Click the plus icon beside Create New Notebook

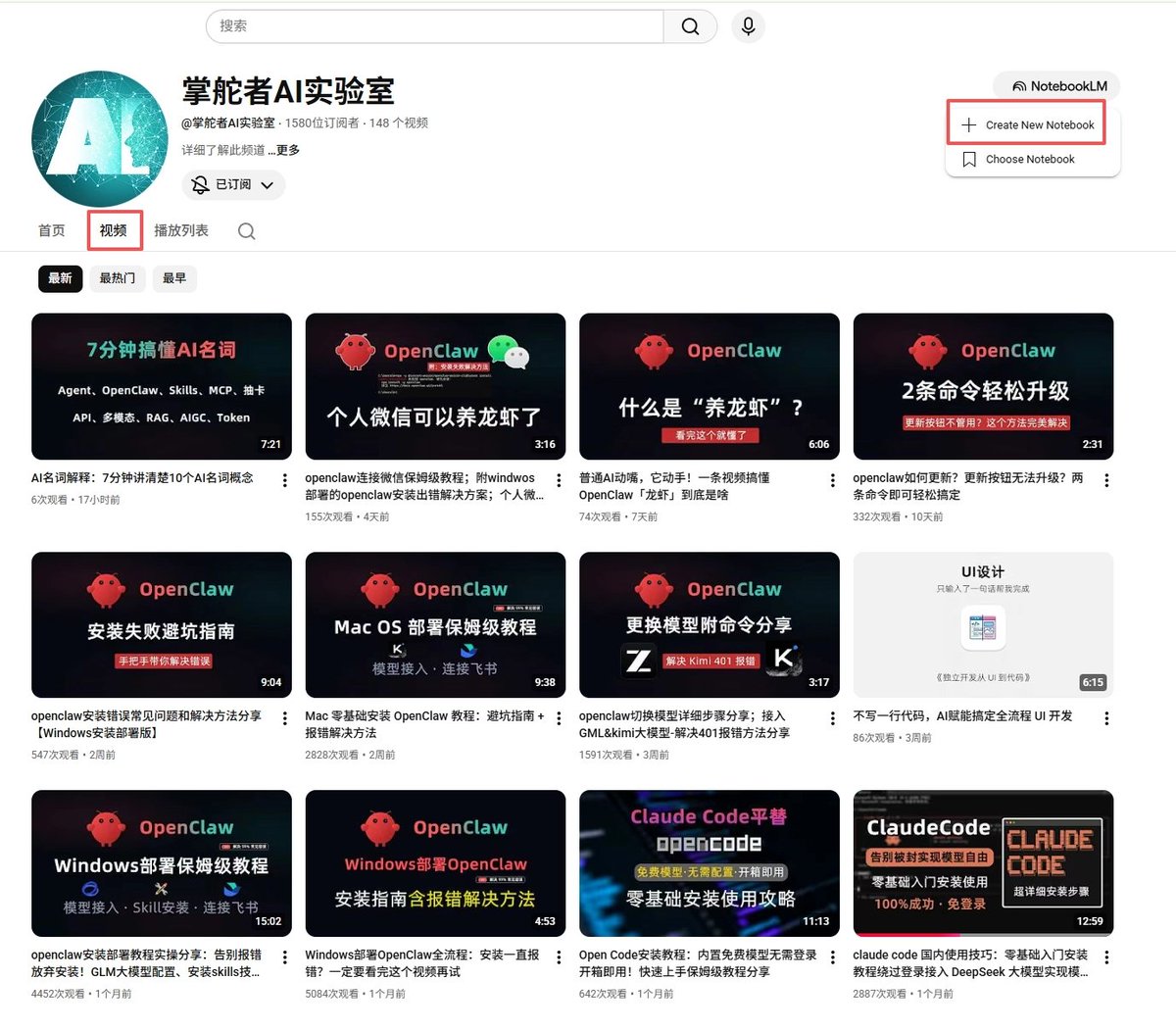(968, 124)
